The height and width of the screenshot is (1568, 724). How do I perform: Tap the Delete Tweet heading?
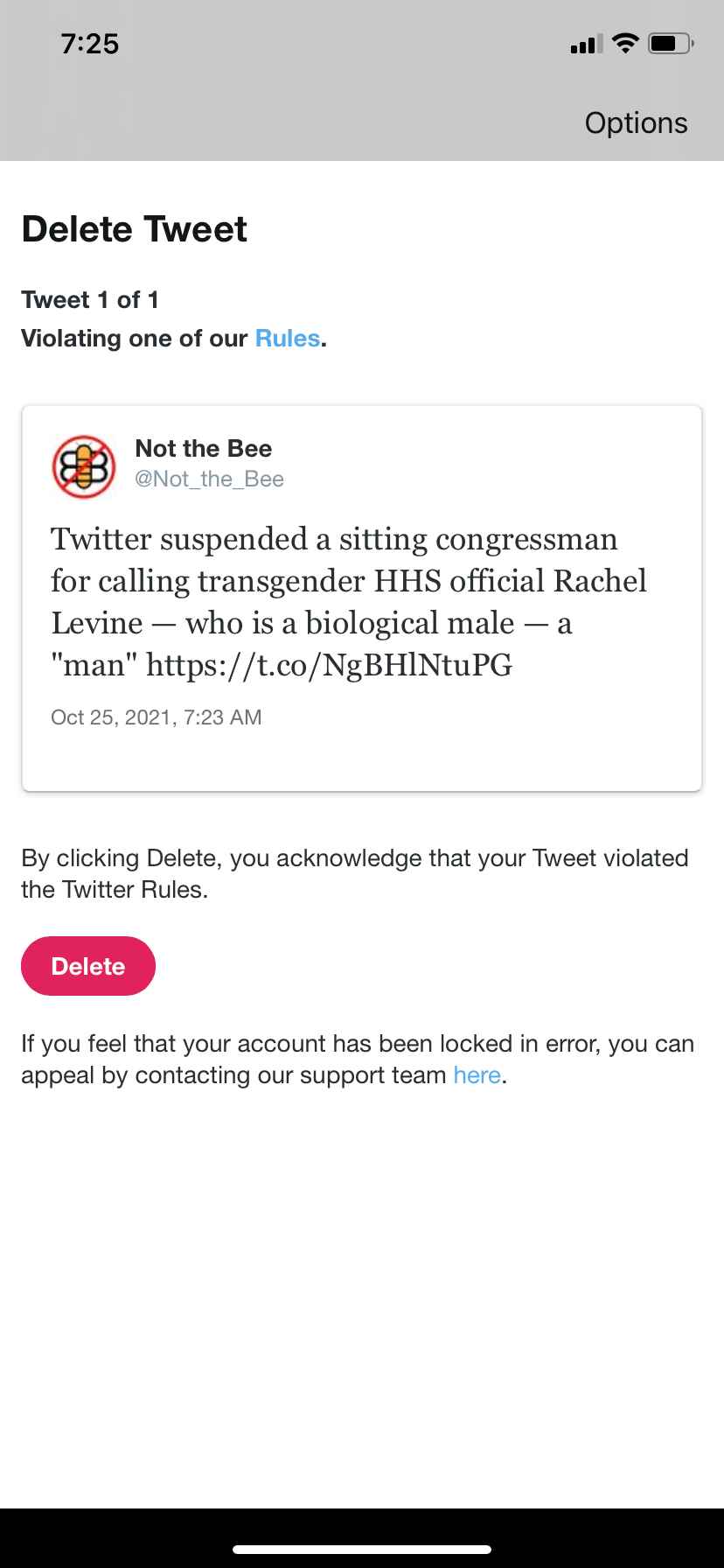coord(135,229)
